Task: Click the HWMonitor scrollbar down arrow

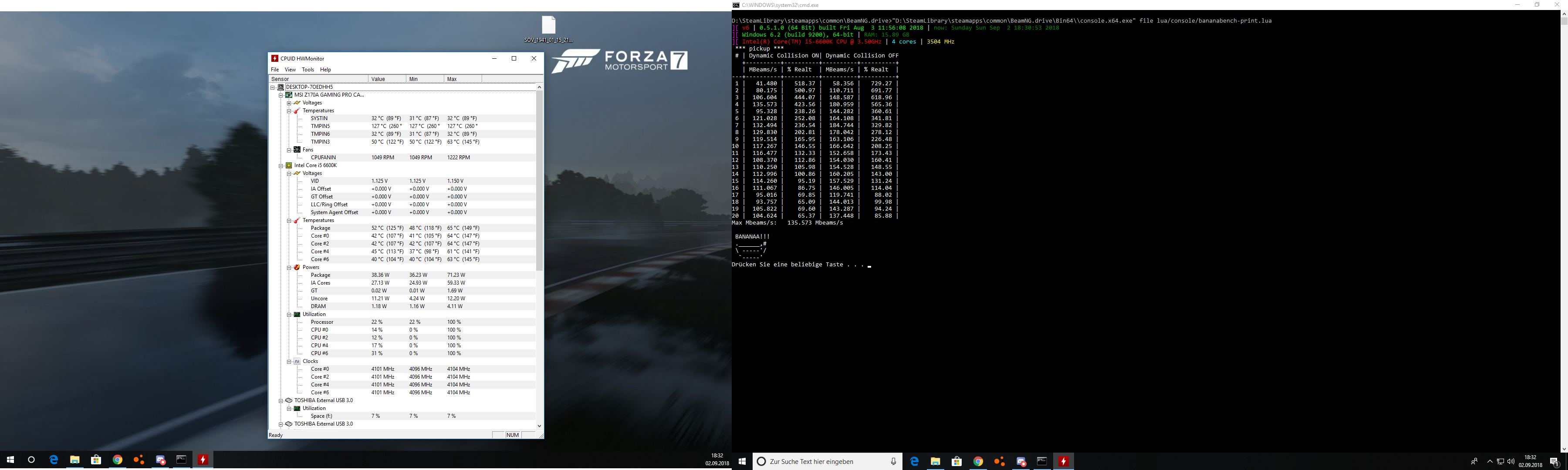Action: [x=539, y=426]
